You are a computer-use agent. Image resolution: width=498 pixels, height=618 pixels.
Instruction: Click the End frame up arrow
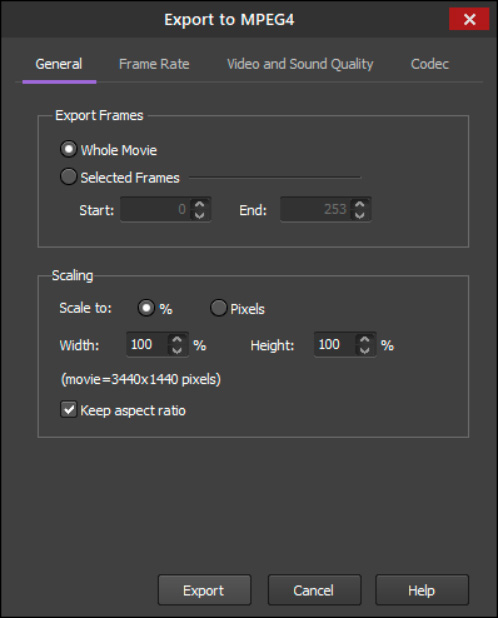(360, 204)
